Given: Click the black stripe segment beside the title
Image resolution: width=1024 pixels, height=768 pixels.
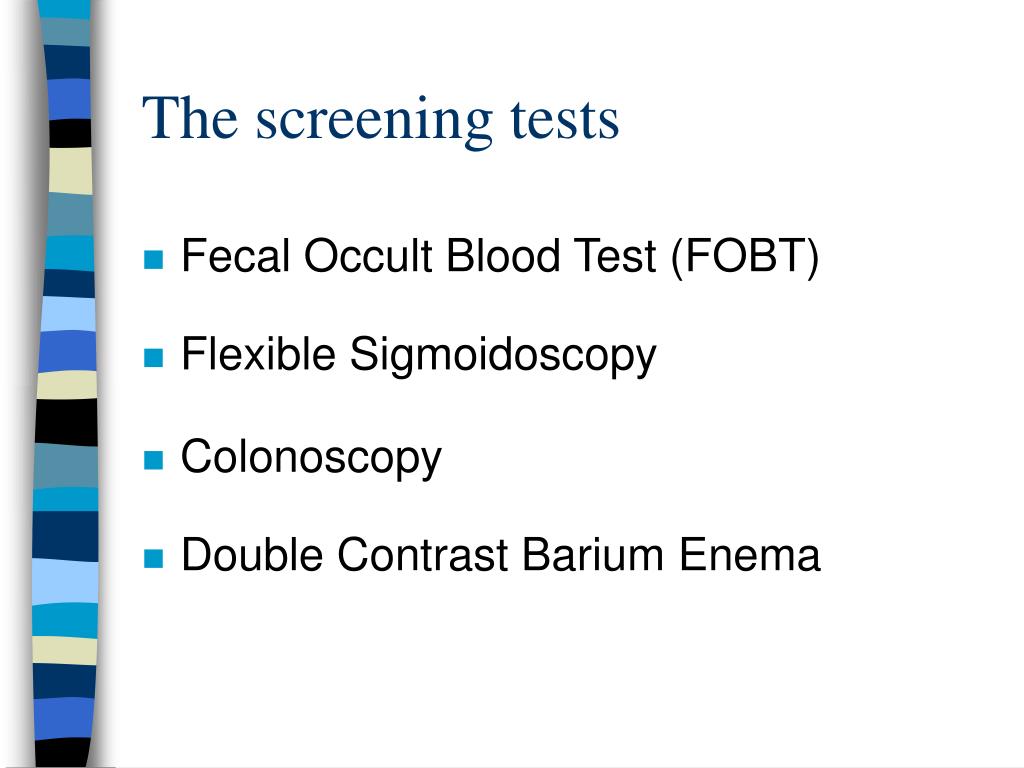Looking at the screenshot, I should click(71, 133).
